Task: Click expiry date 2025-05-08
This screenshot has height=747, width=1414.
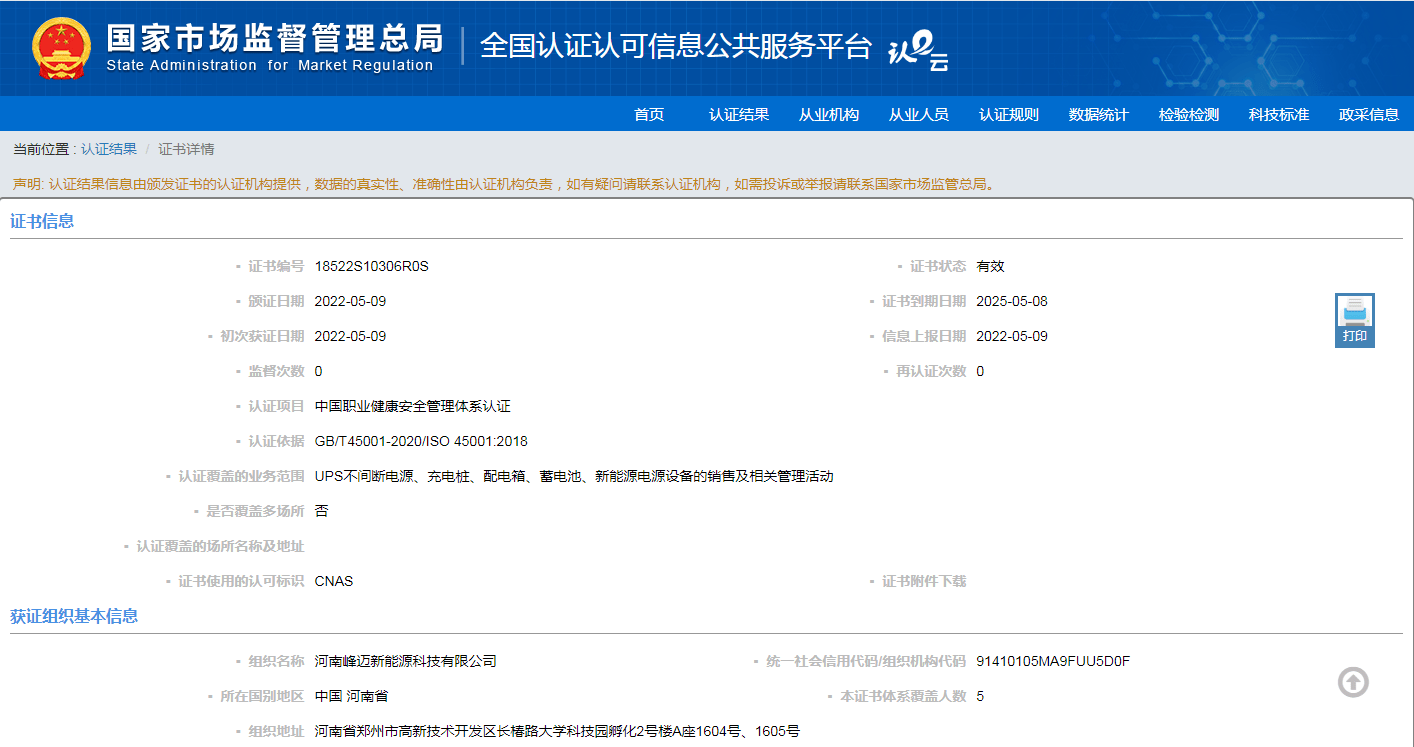Action: [x=1012, y=301]
